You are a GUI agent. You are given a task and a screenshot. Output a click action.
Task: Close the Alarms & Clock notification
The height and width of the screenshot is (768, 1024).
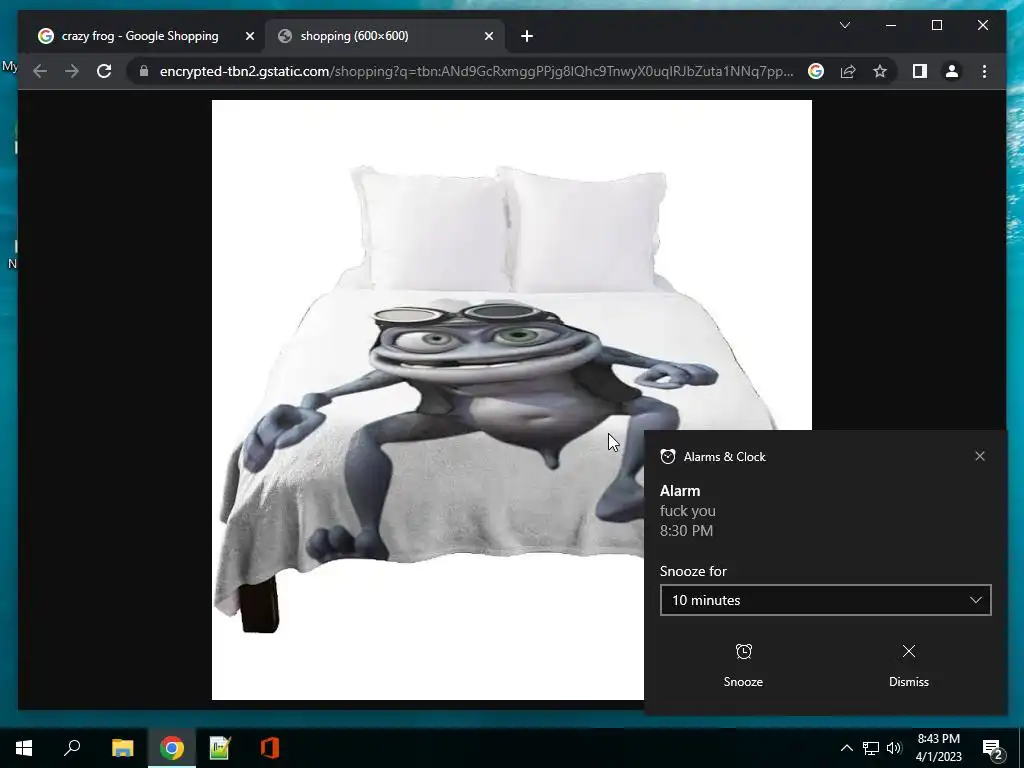980,456
